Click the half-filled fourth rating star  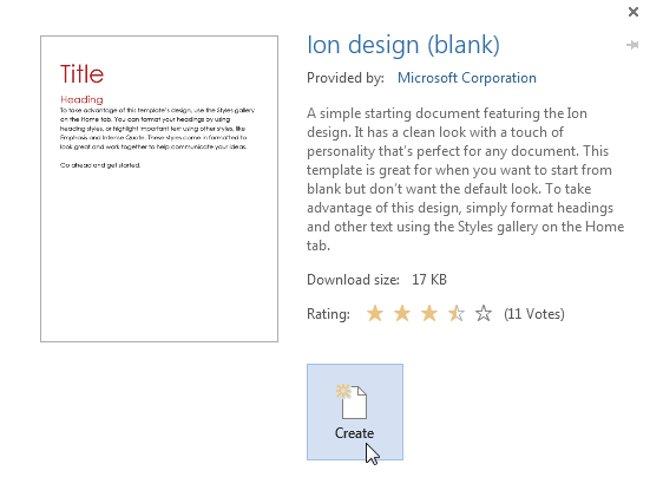point(456,314)
